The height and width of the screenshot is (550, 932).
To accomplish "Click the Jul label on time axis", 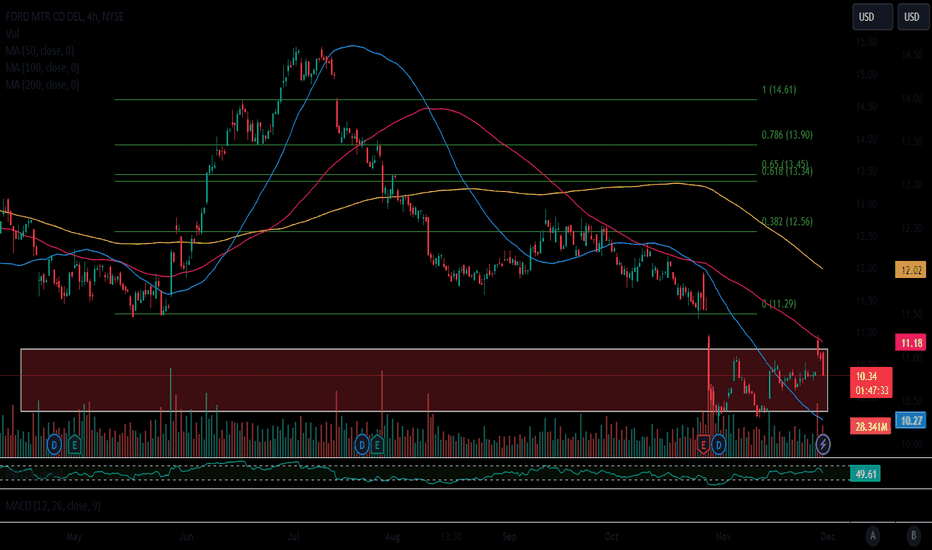I will pos(292,536).
